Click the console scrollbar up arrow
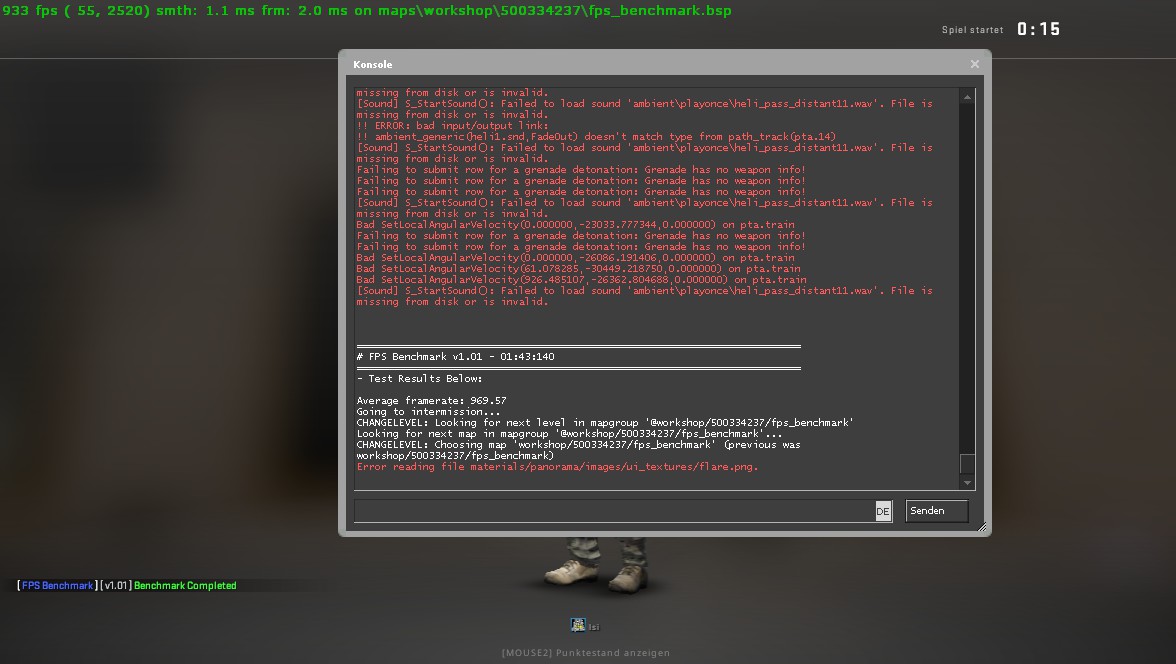 click(967, 97)
